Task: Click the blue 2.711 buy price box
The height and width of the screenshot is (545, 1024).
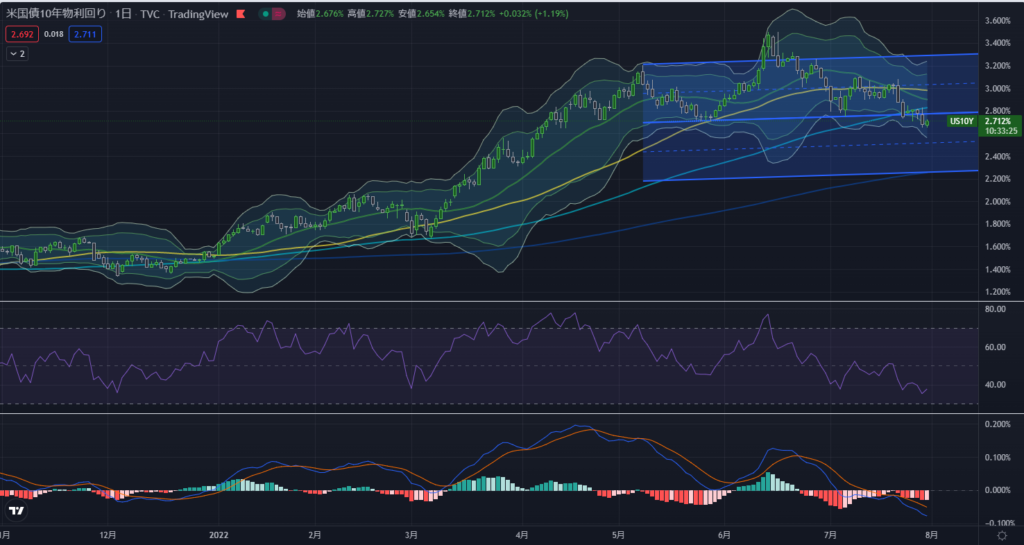Action: pyautogui.click(x=84, y=34)
